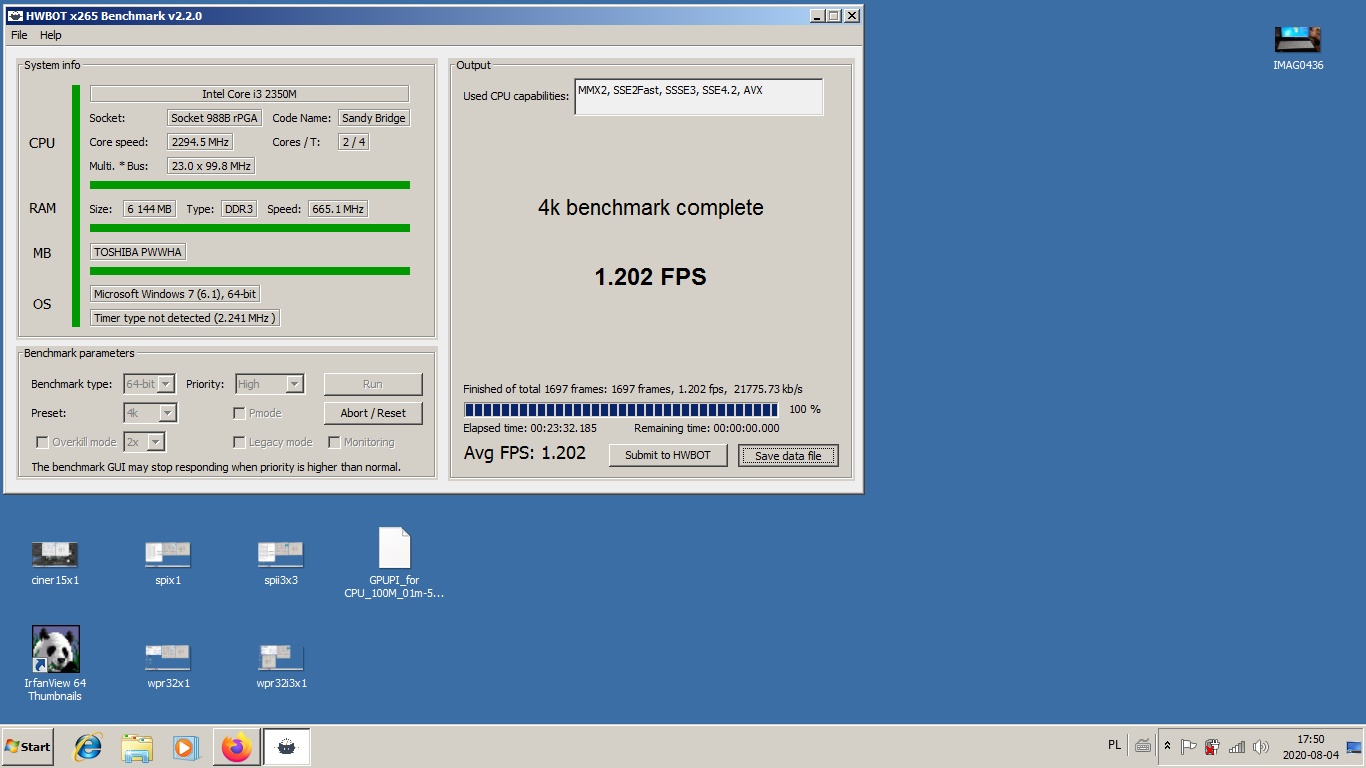Click the PL language indicator

[1115, 745]
